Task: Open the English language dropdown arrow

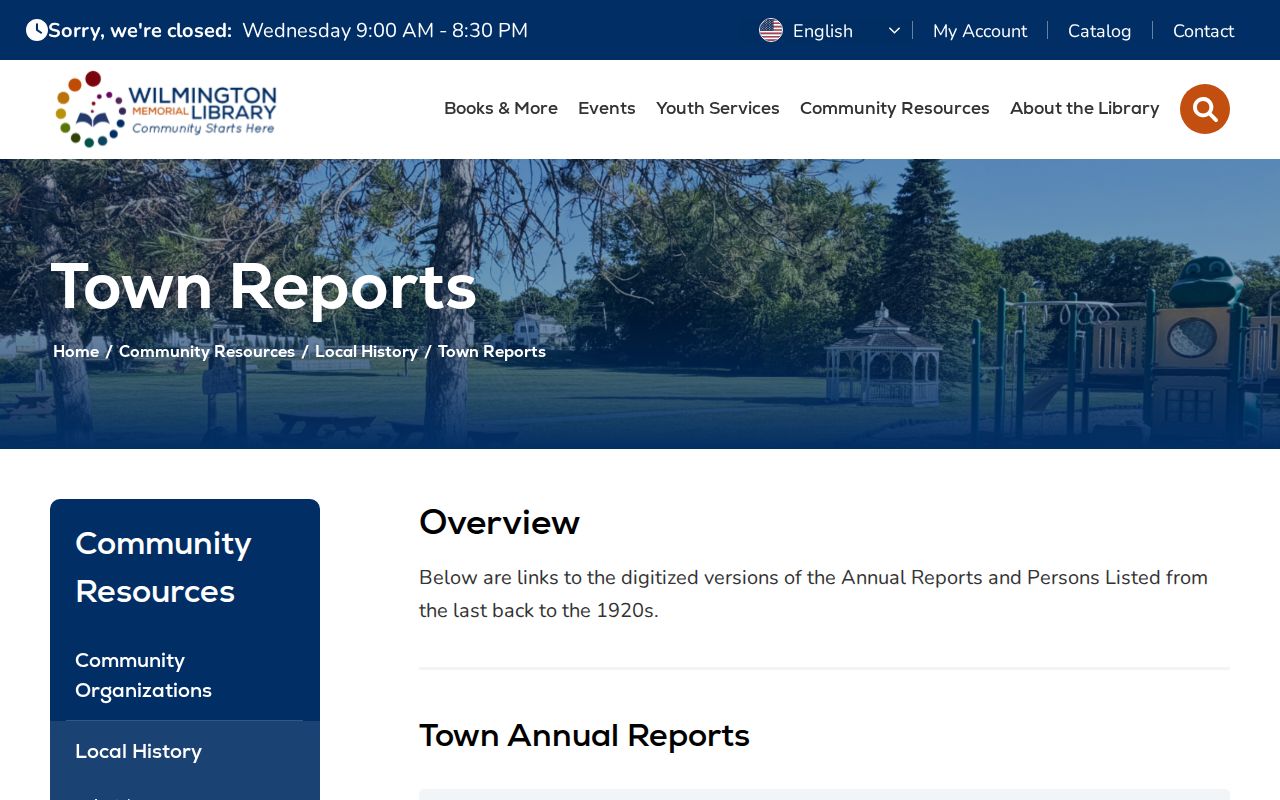Action: tap(894, 31)
